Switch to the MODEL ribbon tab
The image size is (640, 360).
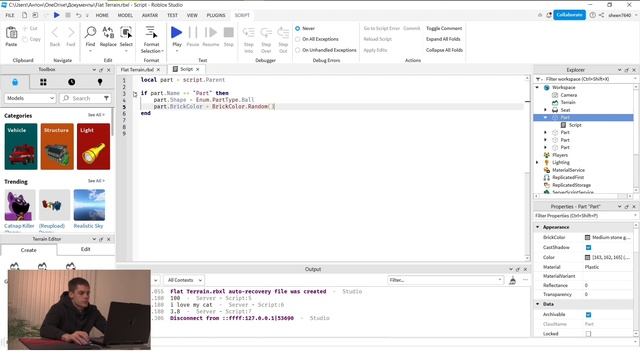coord(125,15)
